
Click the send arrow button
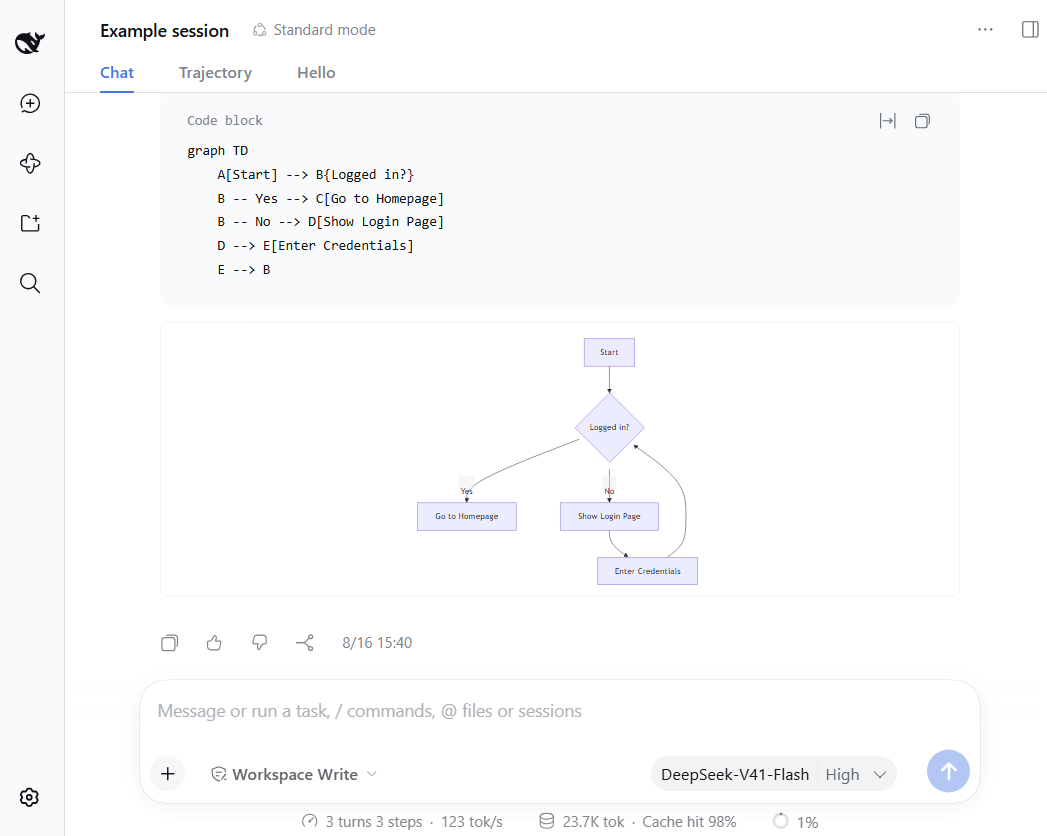pos(948,771)
